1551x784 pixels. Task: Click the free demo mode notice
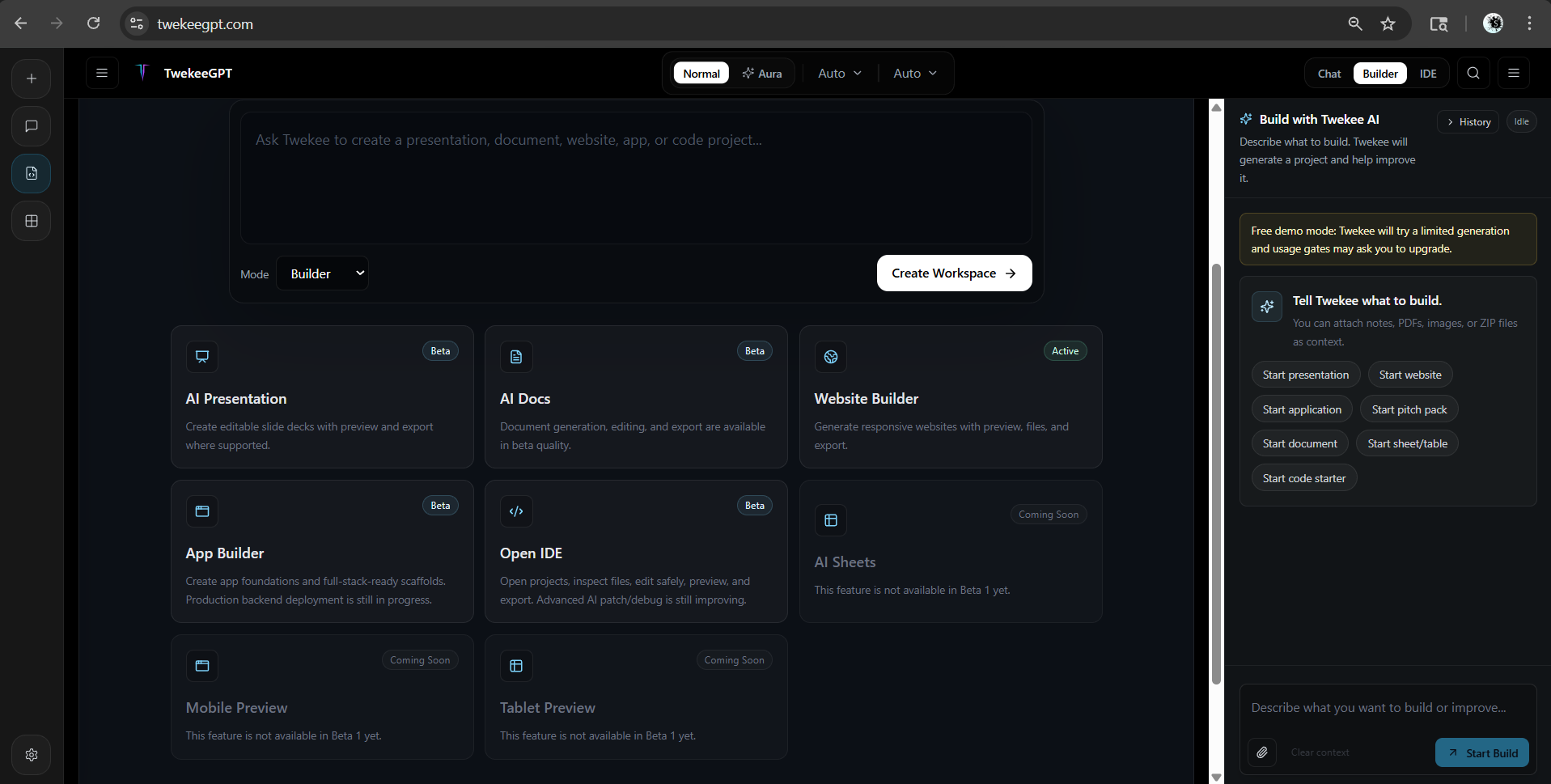coord(1388,239)
